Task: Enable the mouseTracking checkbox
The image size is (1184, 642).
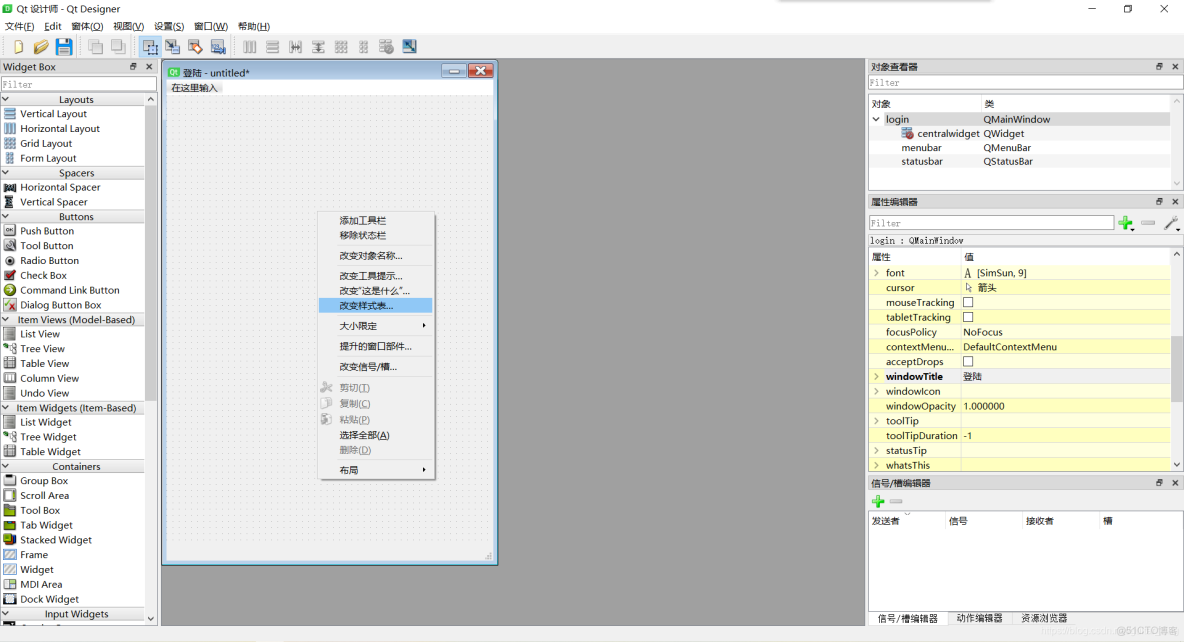Action: (967, 302)
